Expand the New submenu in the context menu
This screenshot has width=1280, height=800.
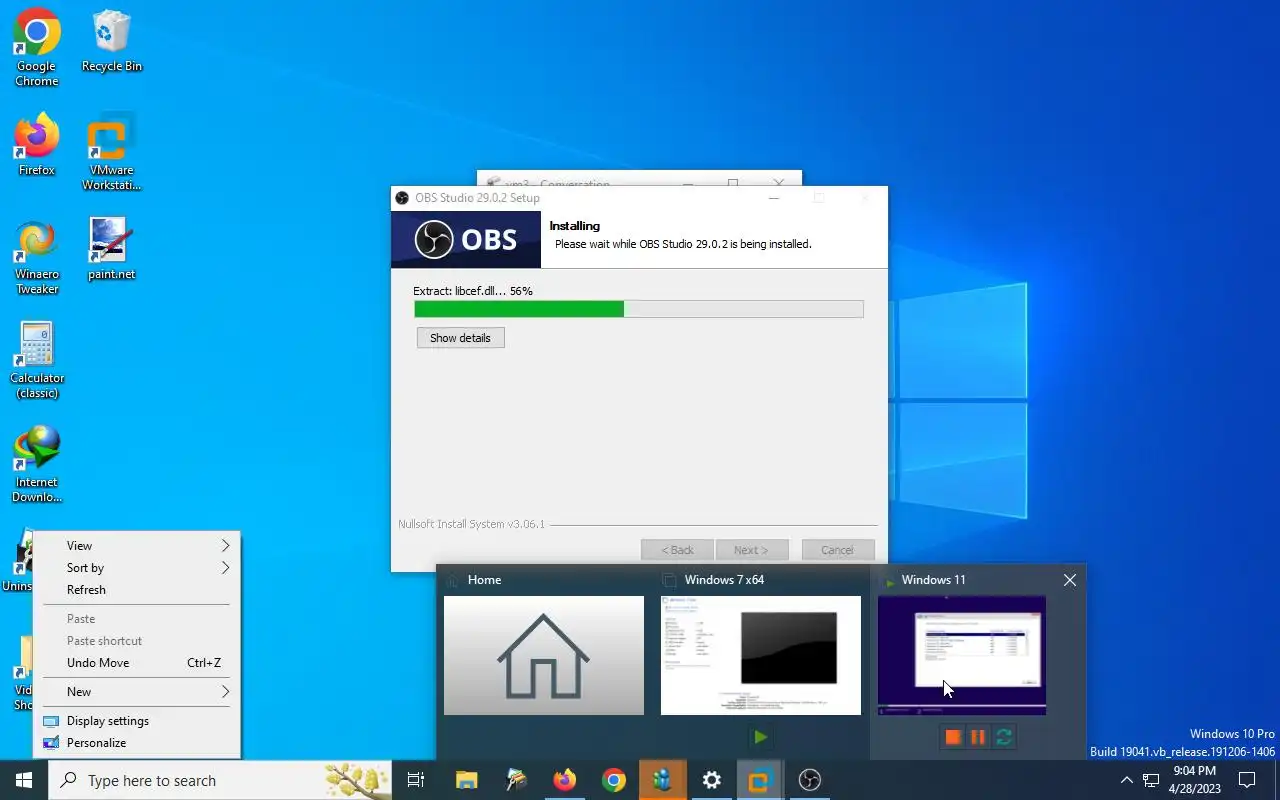(x=137, y=692)
